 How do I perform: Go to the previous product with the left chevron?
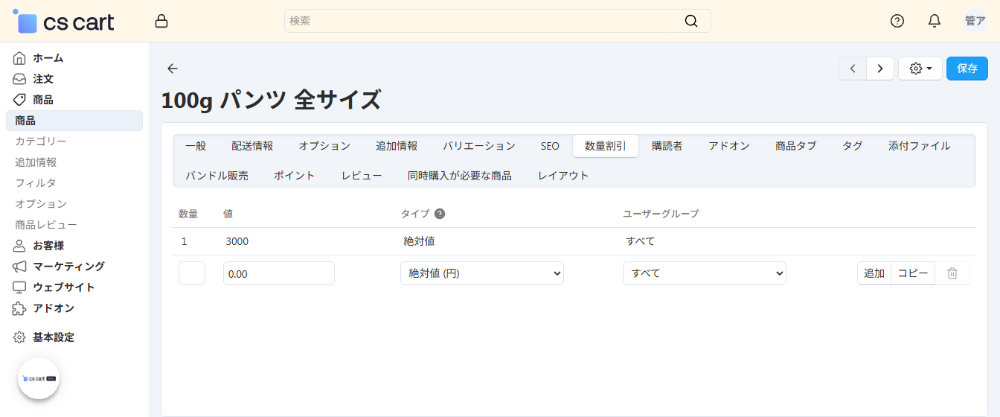[x=852, y=68]
